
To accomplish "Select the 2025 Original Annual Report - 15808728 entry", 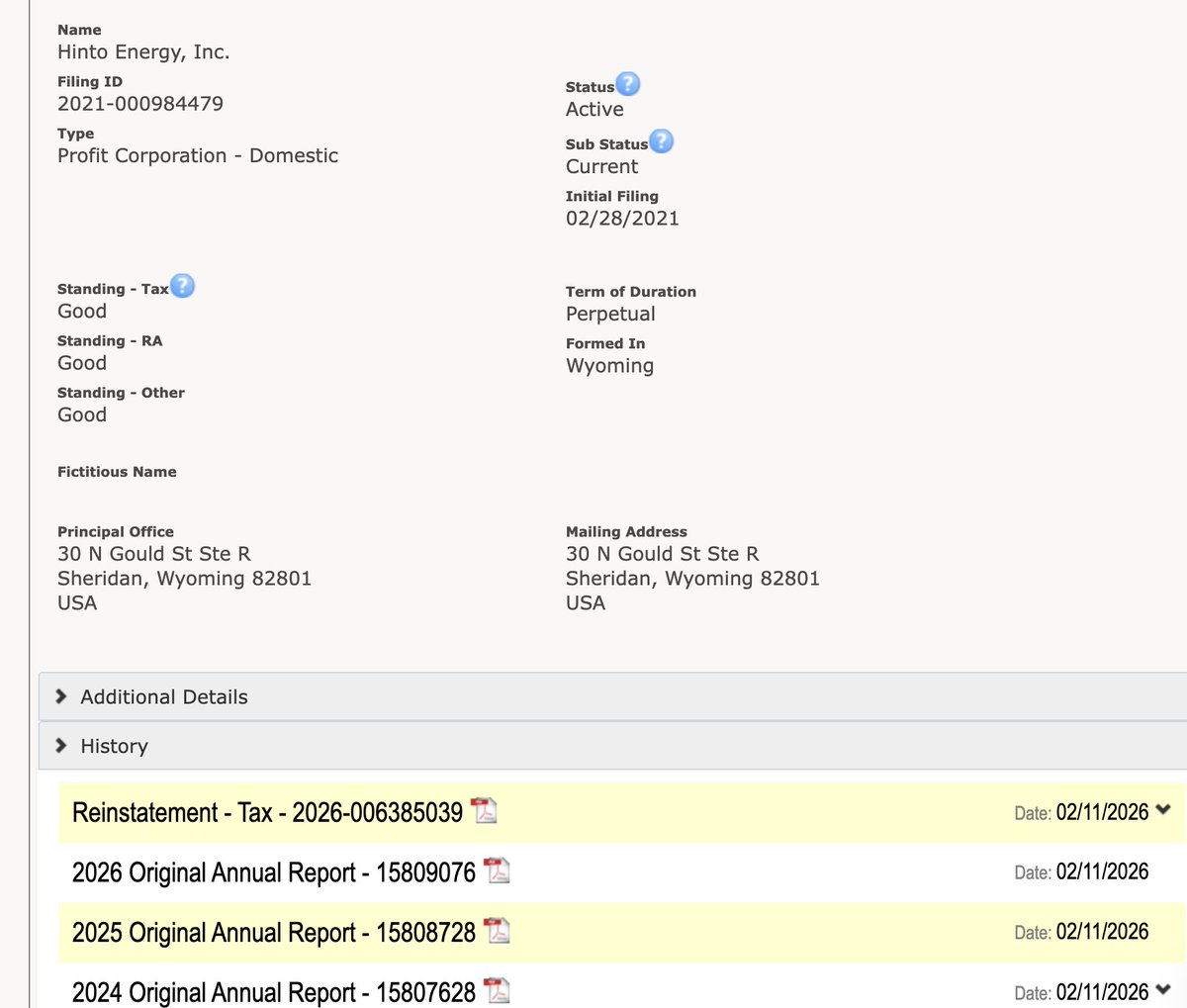I will pyautogui.click(x=274, y=932).
